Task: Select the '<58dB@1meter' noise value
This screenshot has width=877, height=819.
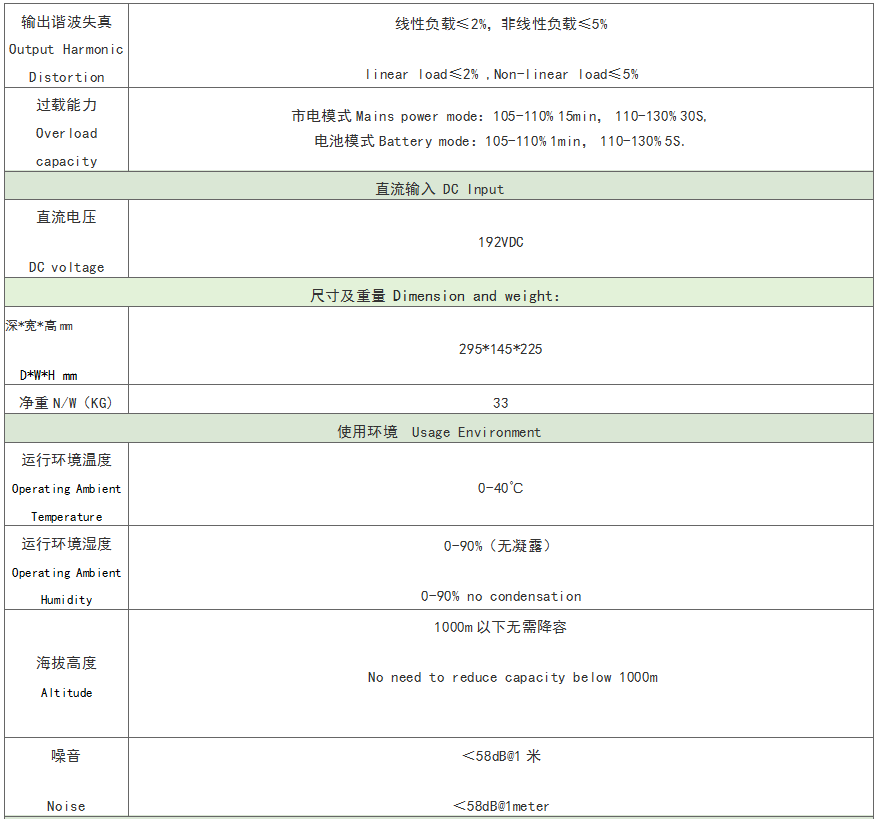Action: point(500,806)
